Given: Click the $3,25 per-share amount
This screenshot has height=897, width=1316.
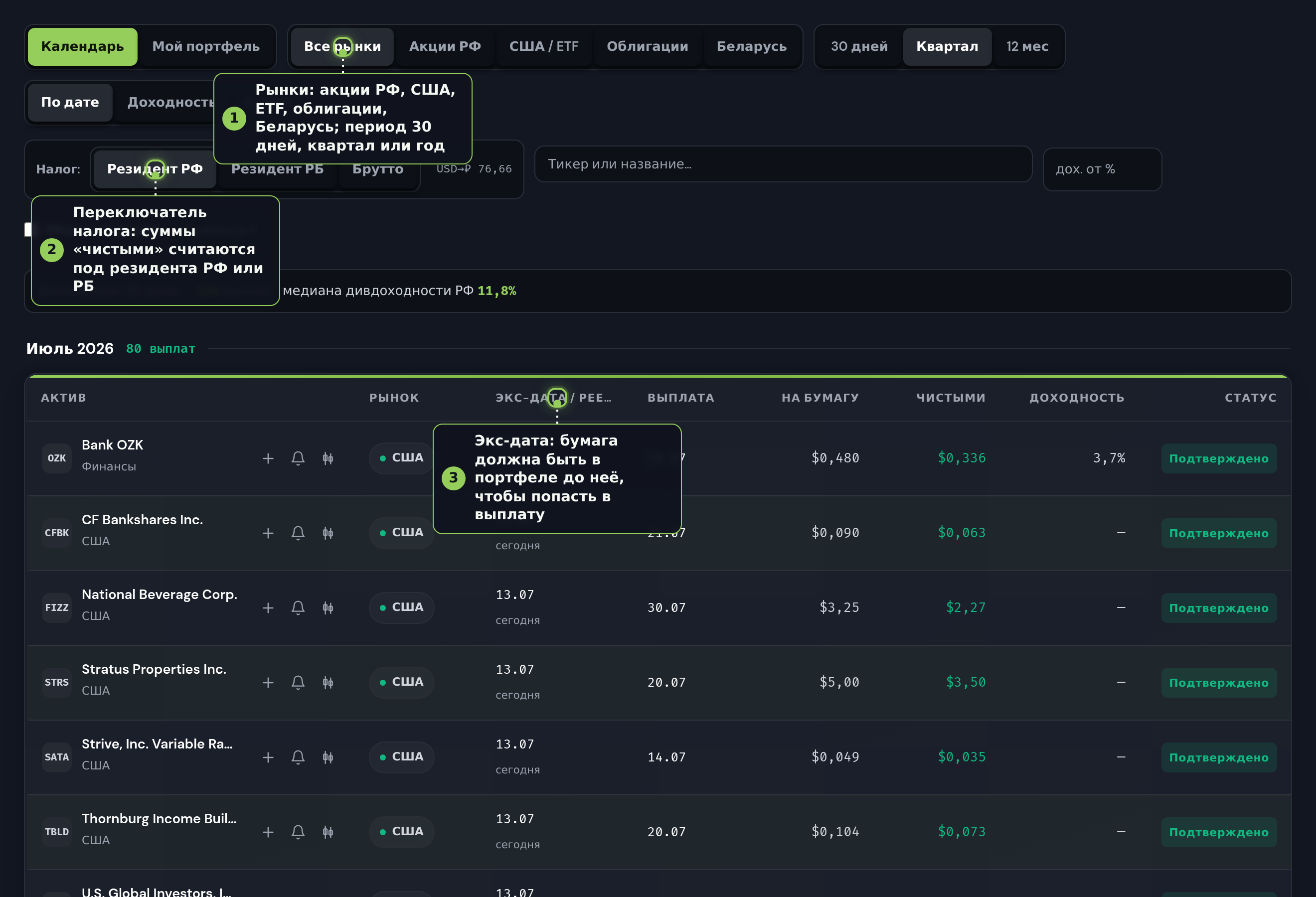Looking at the screenshot, I should pyautogui.click(x=839, y=607).
